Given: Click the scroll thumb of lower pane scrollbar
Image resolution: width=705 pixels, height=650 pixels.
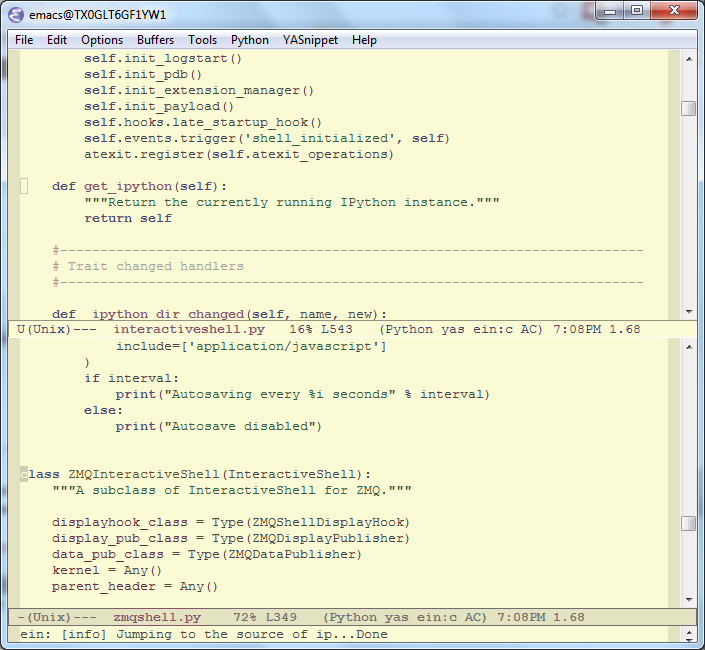Looking at the screenshot, I should [x=688, y=523].
